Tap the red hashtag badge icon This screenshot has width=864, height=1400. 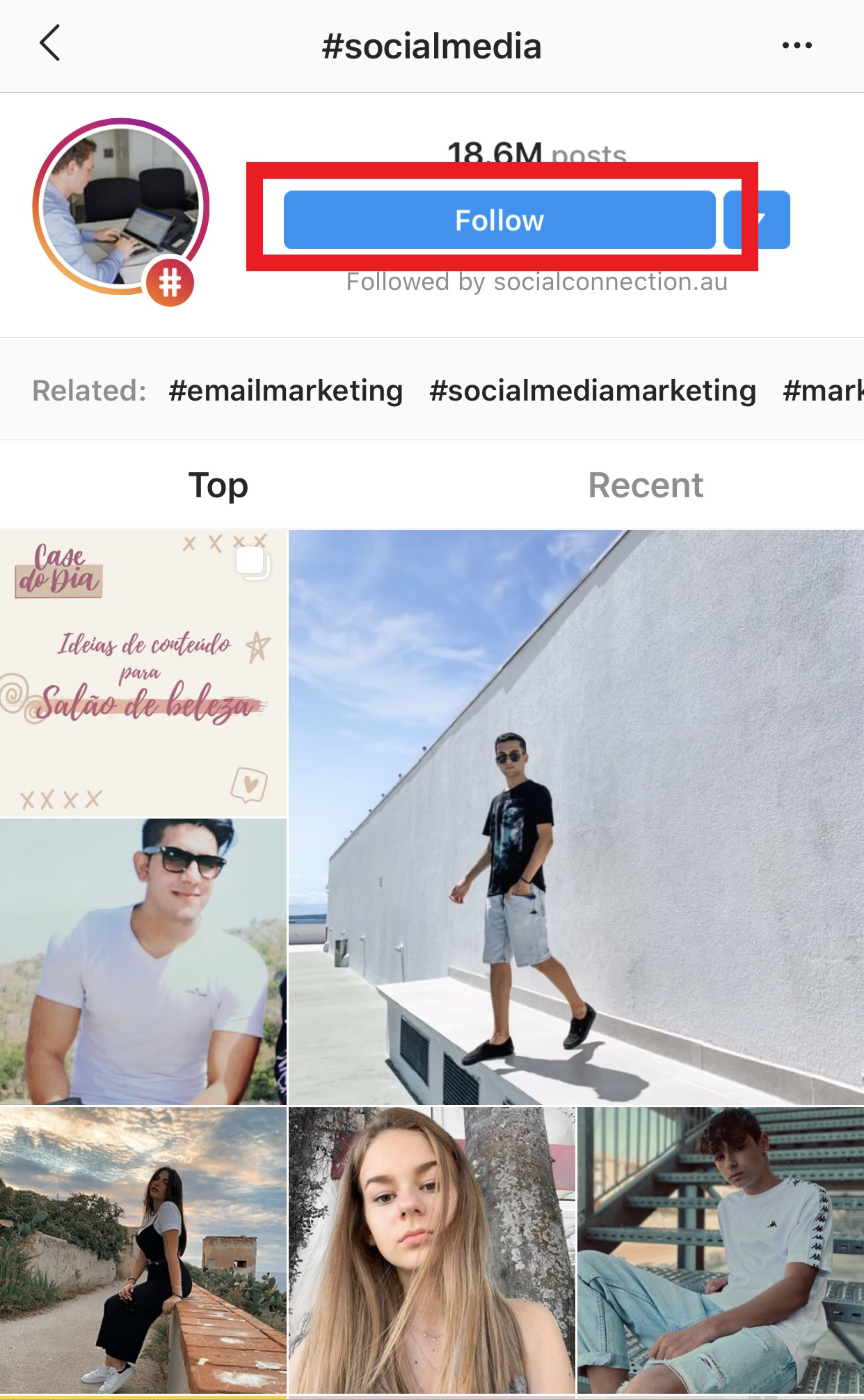point(170,282)
